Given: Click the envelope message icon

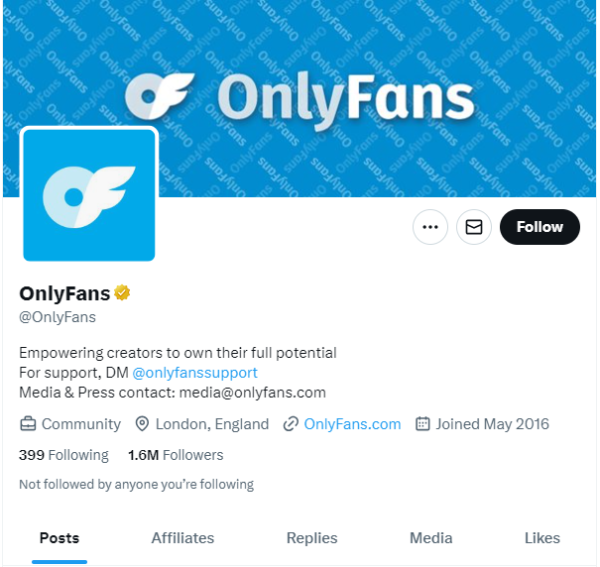Looking at the screenshot, I should [474, 227].
